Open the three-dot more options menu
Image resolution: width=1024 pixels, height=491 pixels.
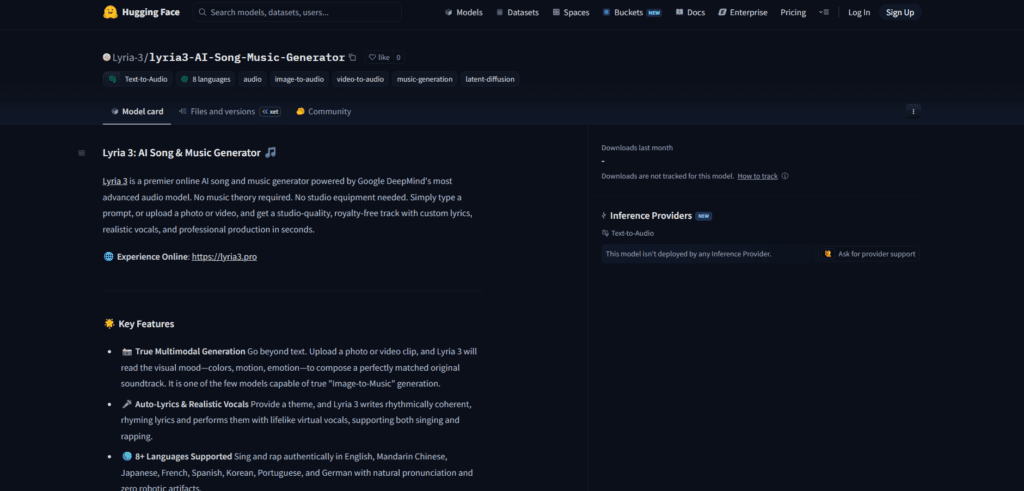(x=913, y=112)
